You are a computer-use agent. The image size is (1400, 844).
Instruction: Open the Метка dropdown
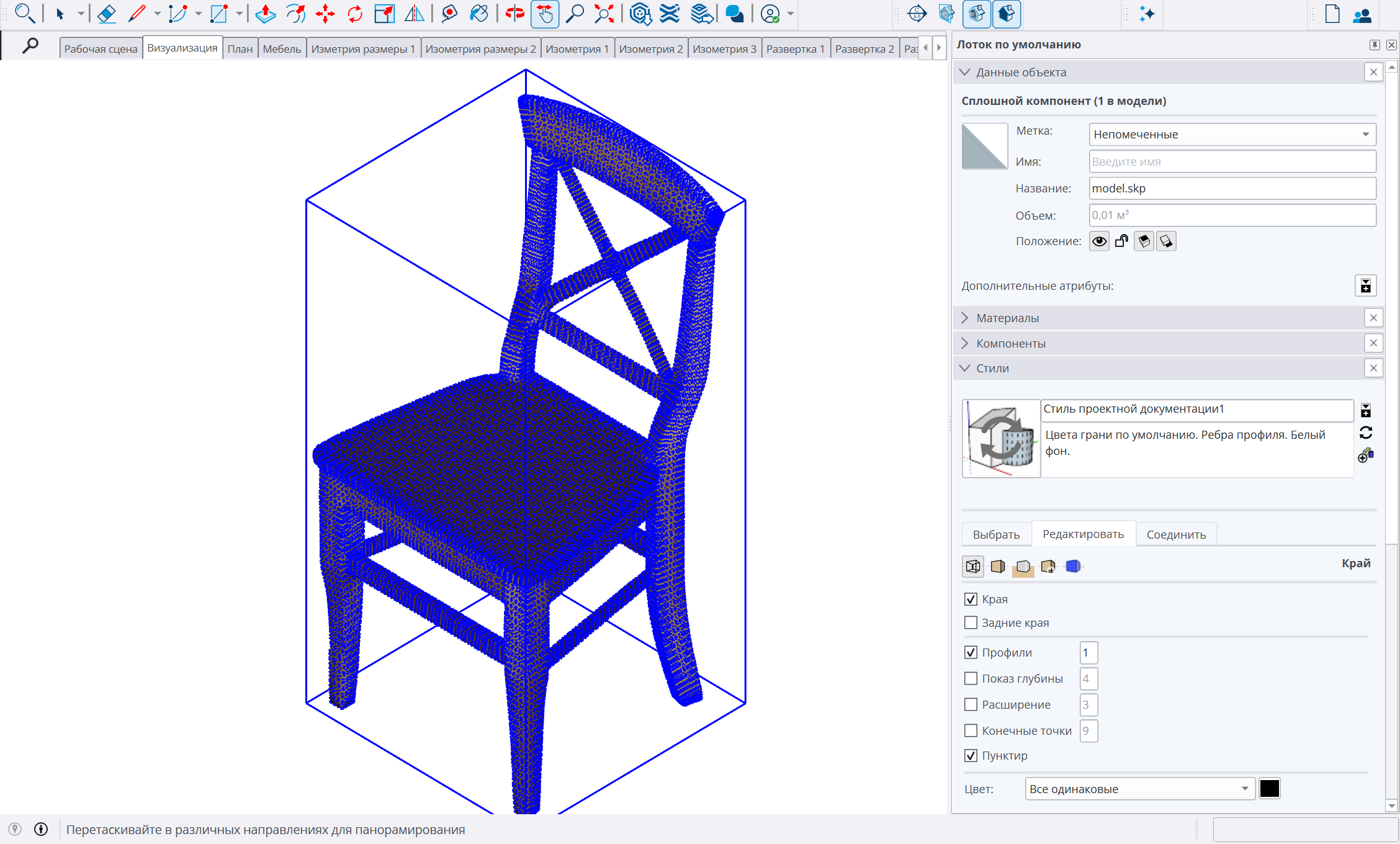tap(1232, 134)
